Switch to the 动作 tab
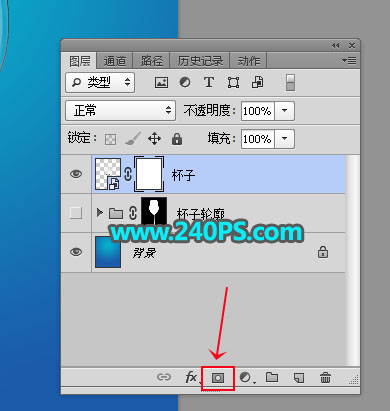This screenshot has width=390, height=411. (x=248, y=61)
